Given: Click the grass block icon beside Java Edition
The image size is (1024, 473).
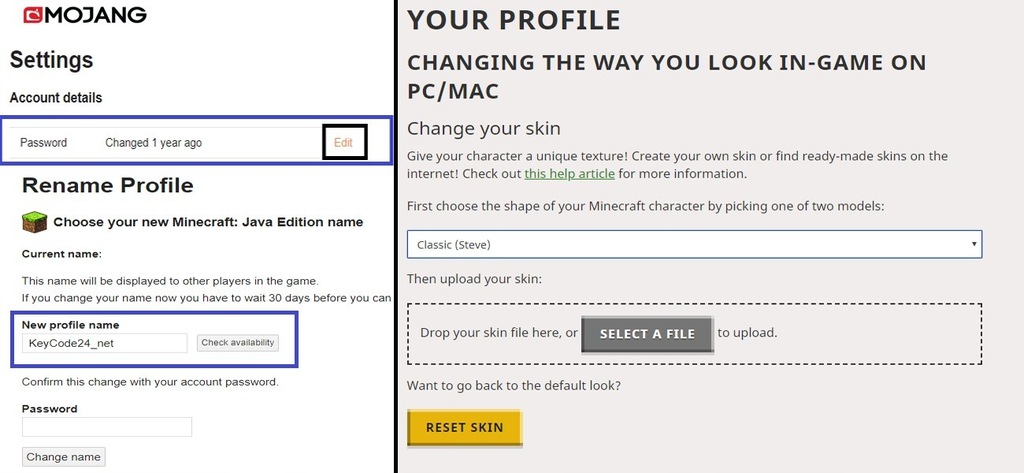Looking at the screenshot, I should point(35,222).
